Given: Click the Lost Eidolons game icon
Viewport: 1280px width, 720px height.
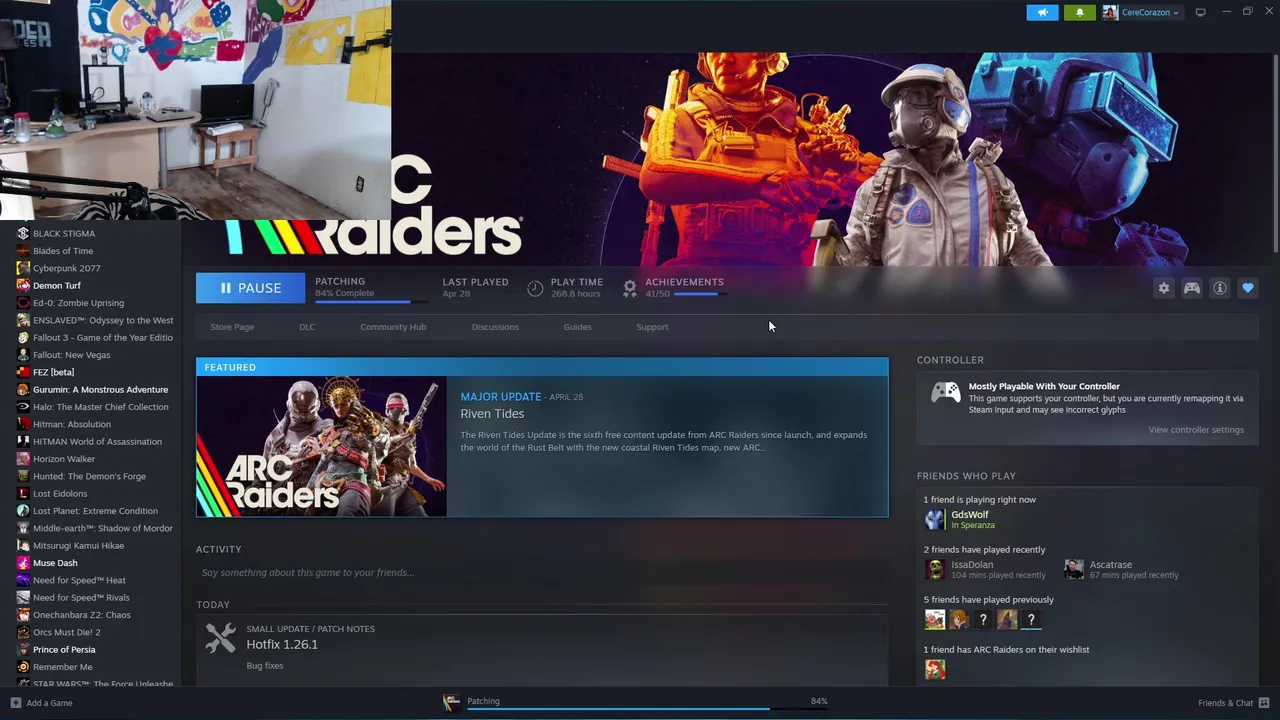Looking at the screenshot, I should pyautogui.click(x=23, y=493).
